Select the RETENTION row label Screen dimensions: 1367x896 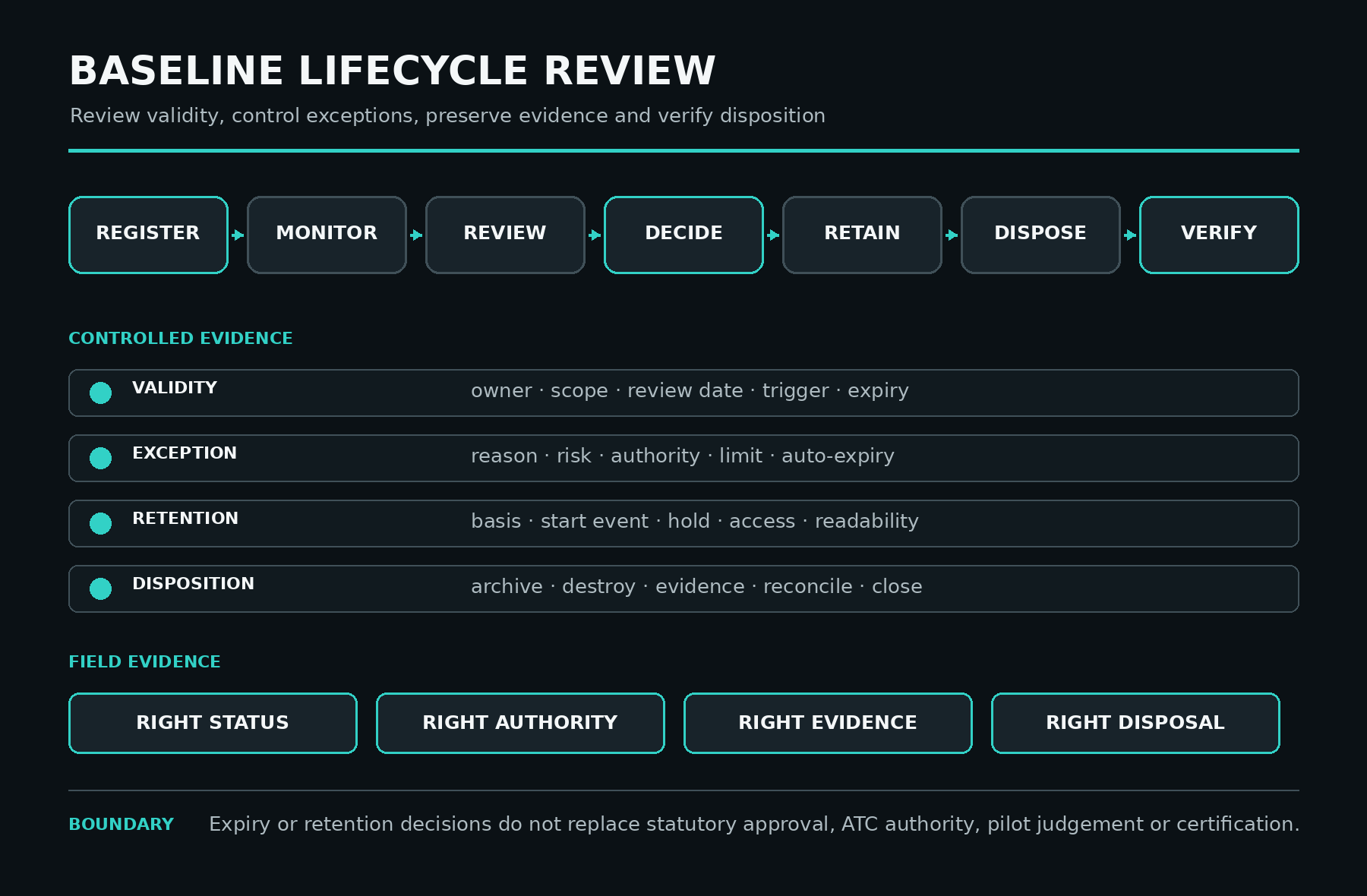pos(185,519)
